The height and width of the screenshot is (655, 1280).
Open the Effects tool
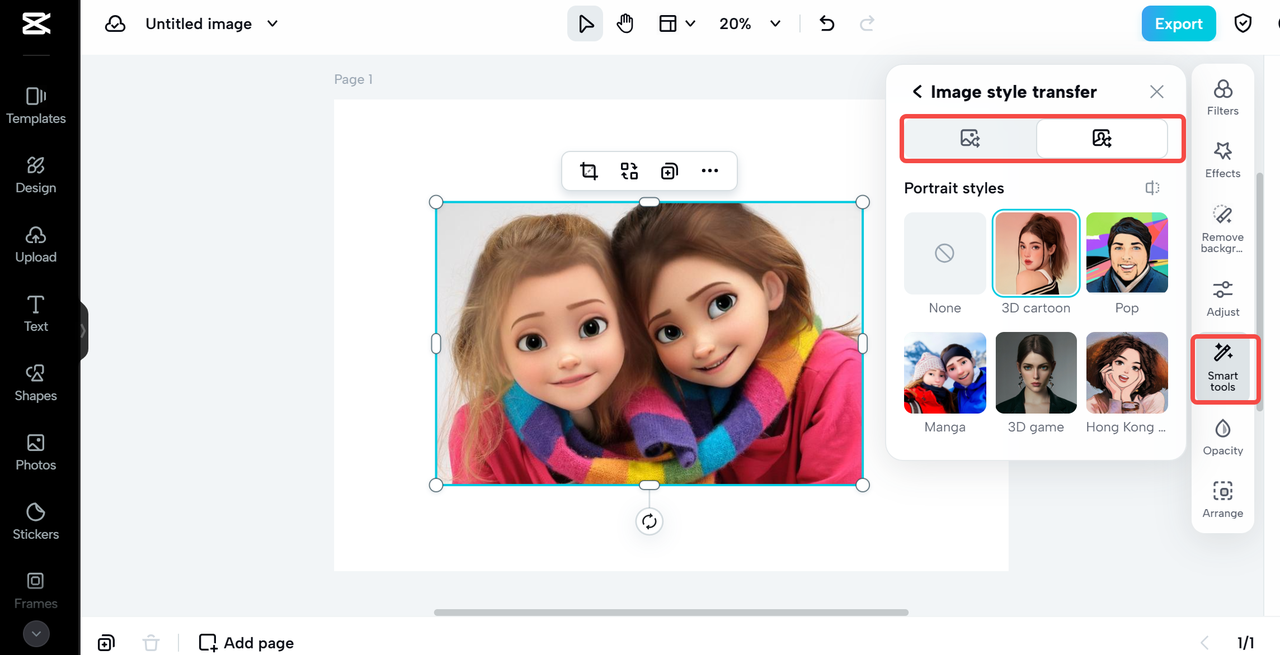(1222, 160)
